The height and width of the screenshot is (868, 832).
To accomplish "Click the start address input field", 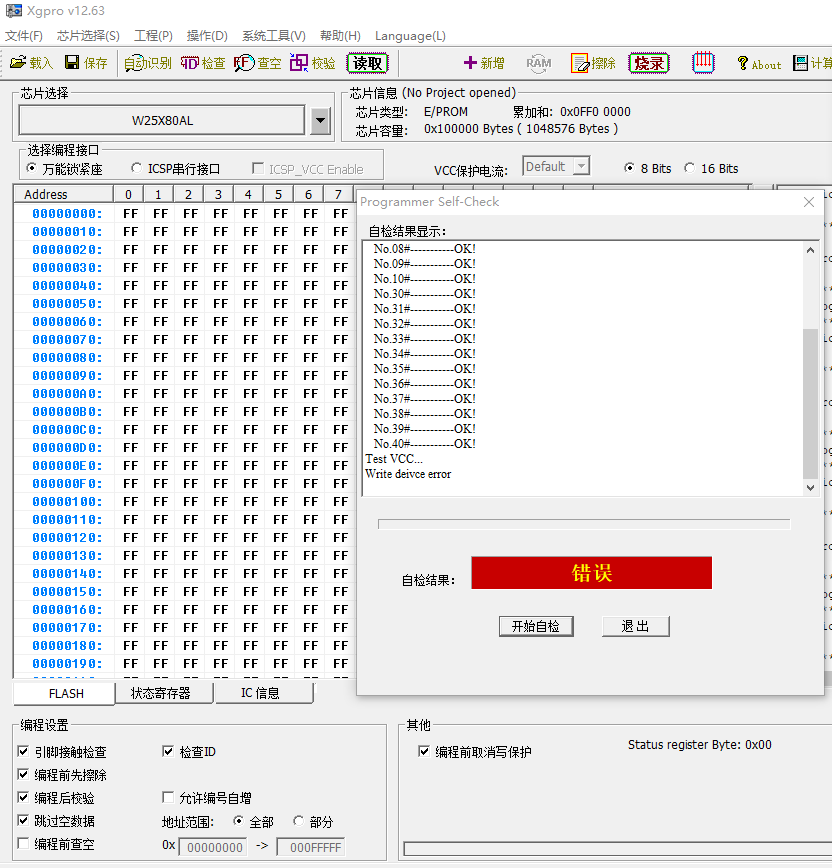I will 212,847.
